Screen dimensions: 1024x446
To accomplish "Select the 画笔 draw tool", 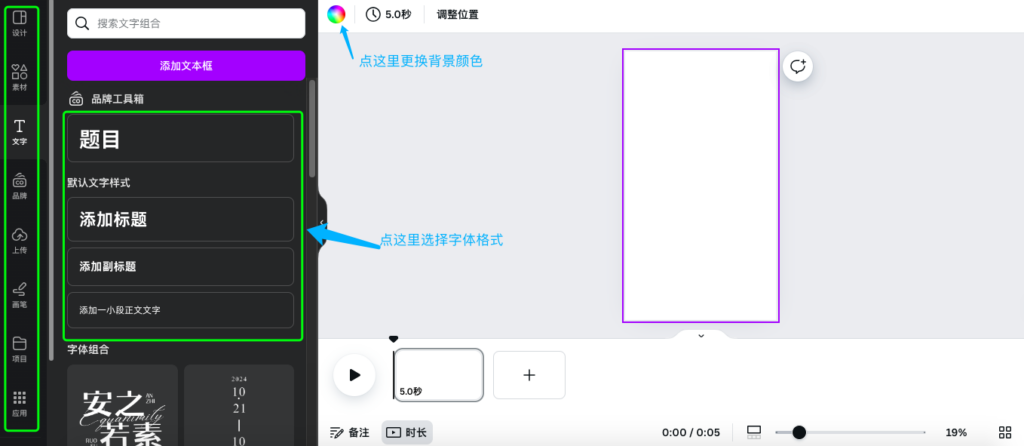I will tap(20, 295).
